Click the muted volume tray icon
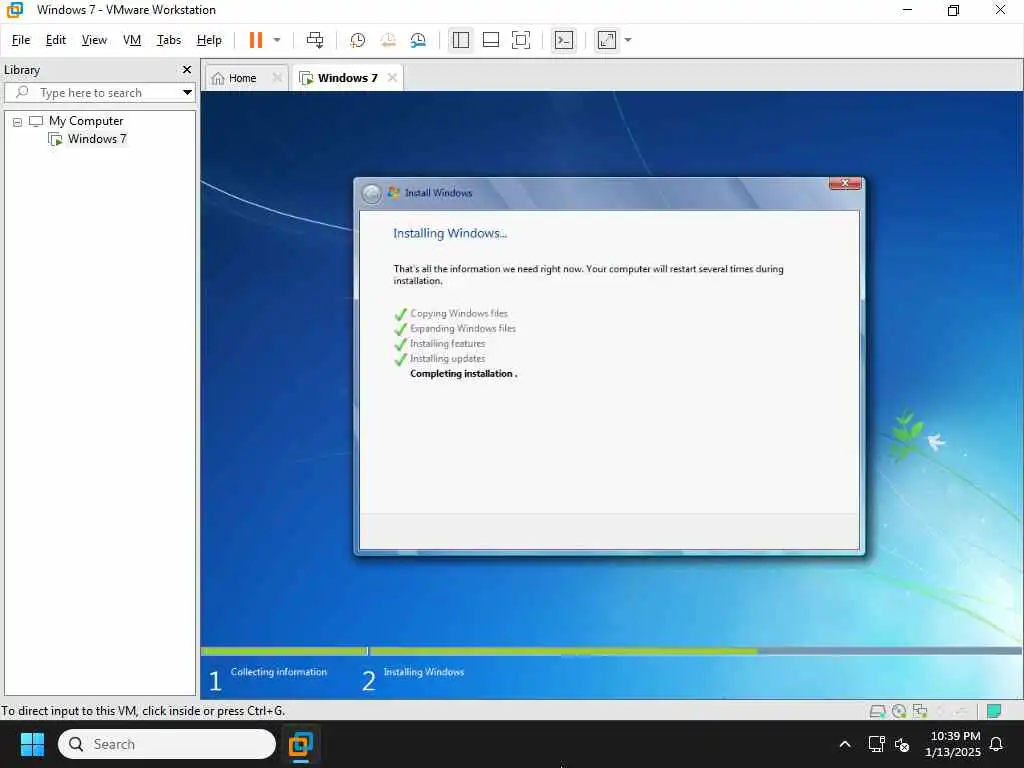 [903, 744]
